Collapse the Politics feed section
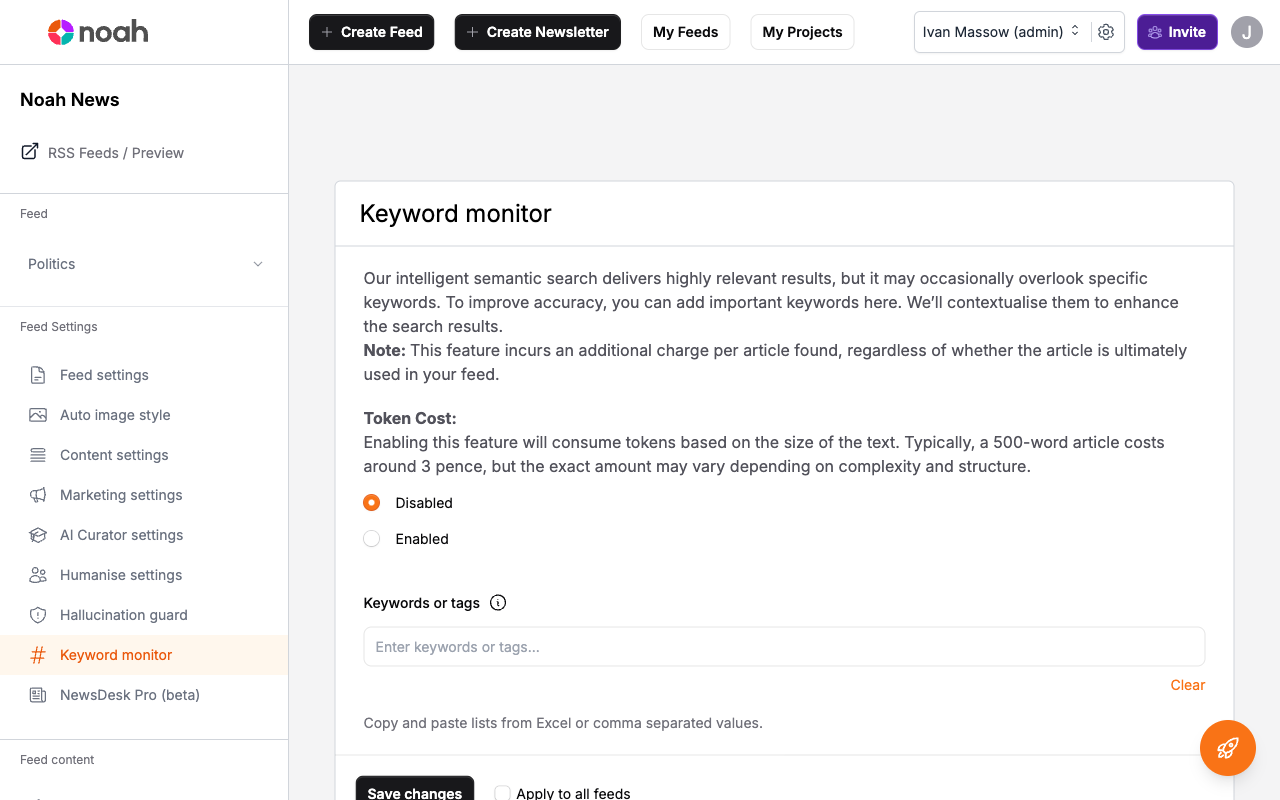The width and height of the screenshot is (1280, 800). [258, 264]
